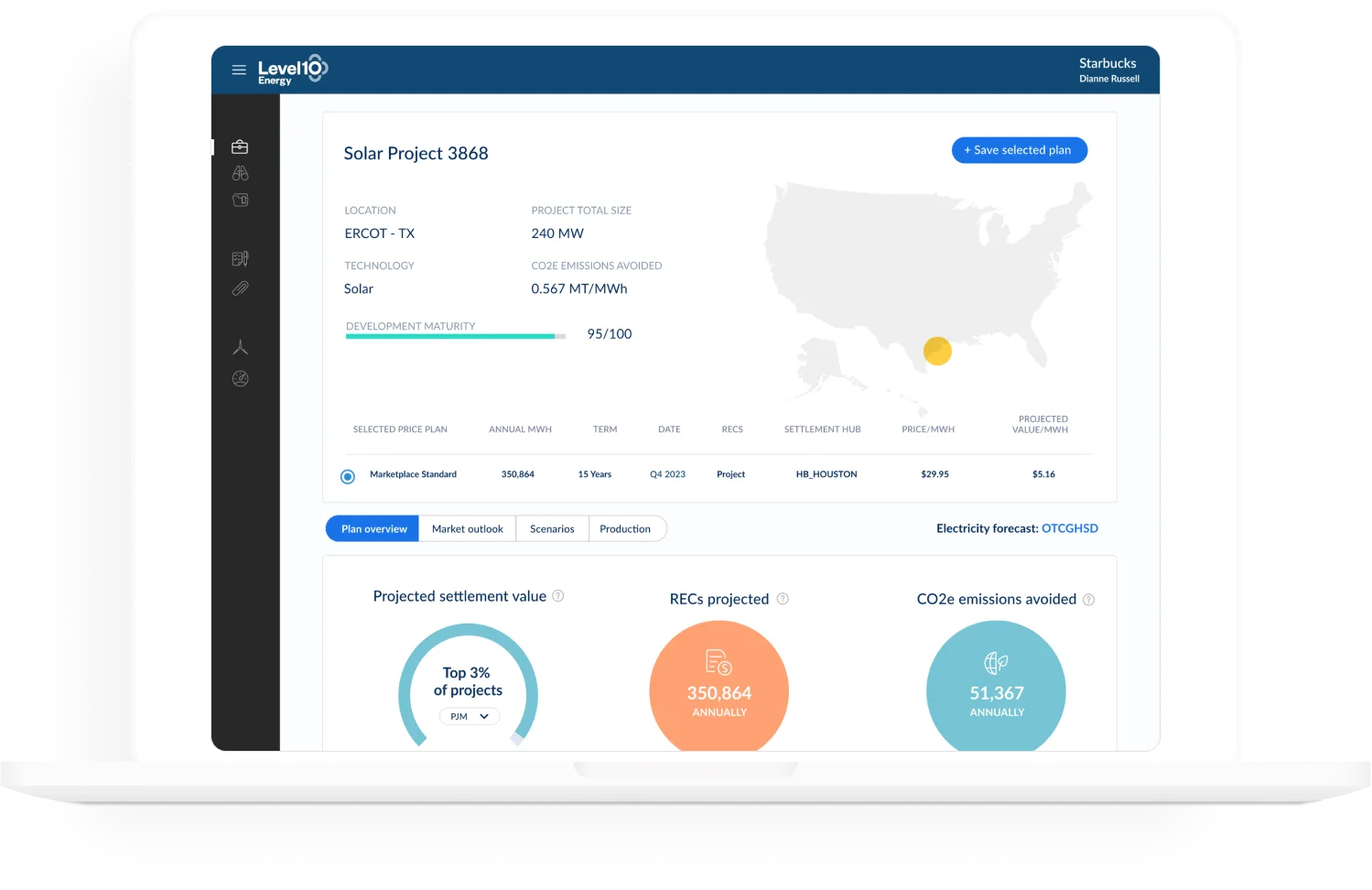Open the paperclip sidebar icon
The height and width of the screenshot is (890, 1372).
241,288
